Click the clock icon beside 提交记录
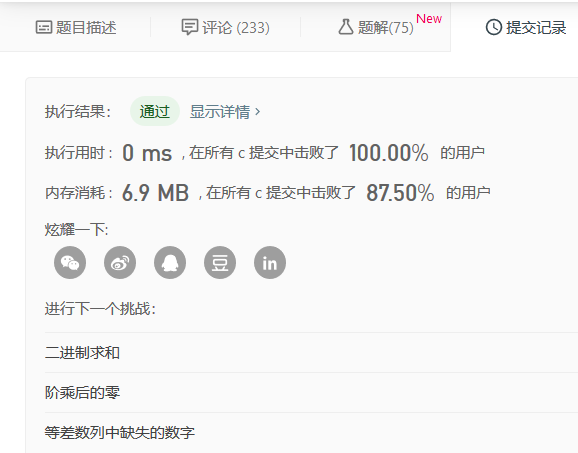578x453 pixels. [x=494, y=27]
